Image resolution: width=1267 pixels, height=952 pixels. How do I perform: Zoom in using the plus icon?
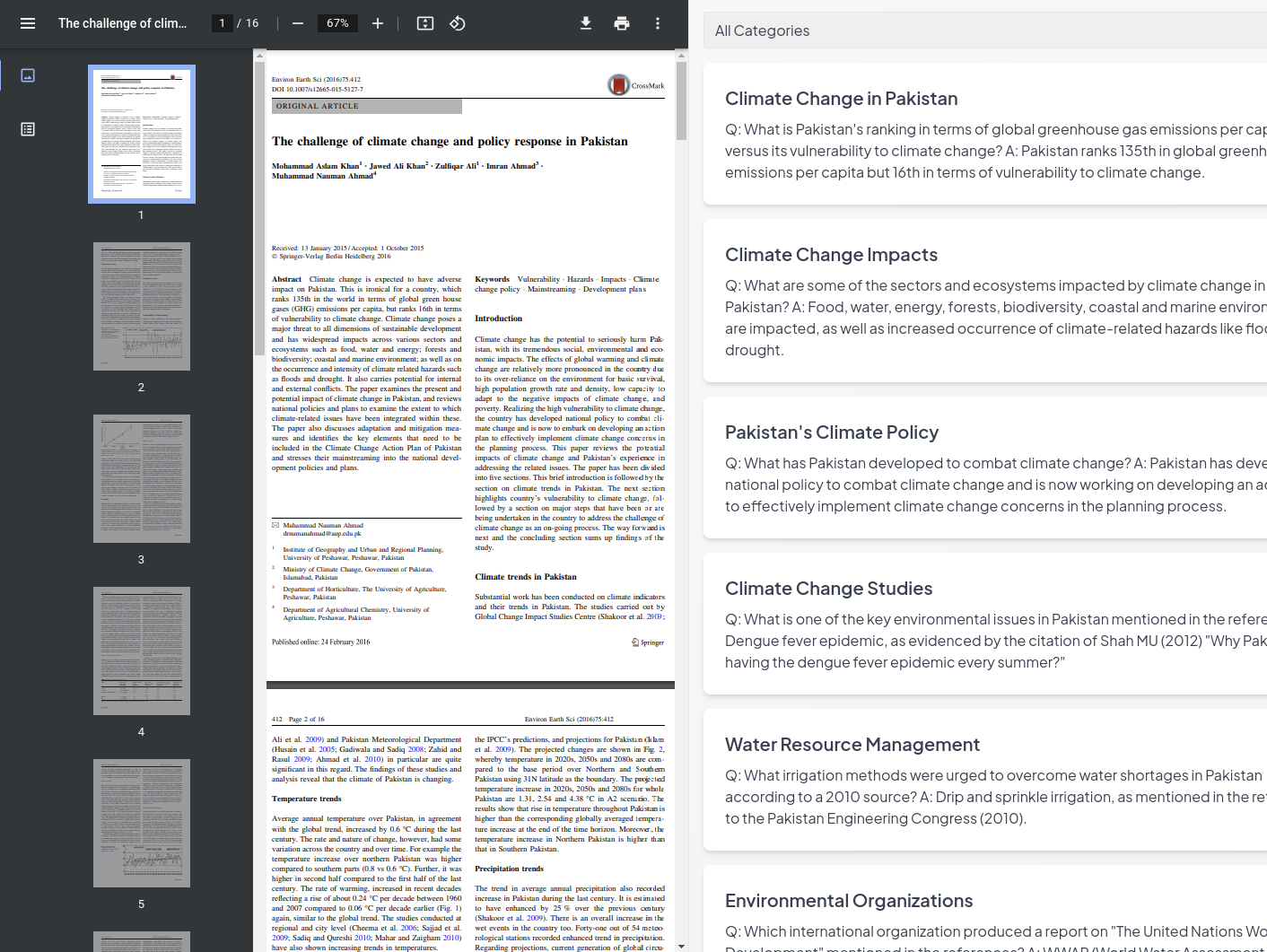click(x=378, y=23)
